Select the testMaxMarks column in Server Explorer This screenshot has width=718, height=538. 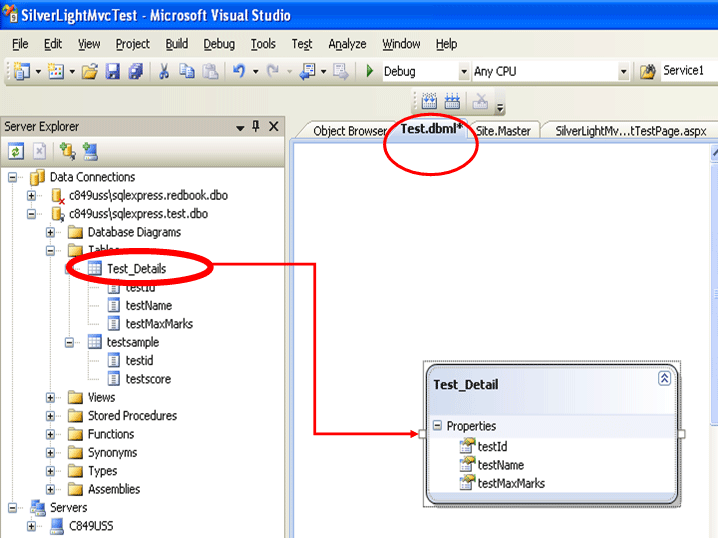coord(159,324)
